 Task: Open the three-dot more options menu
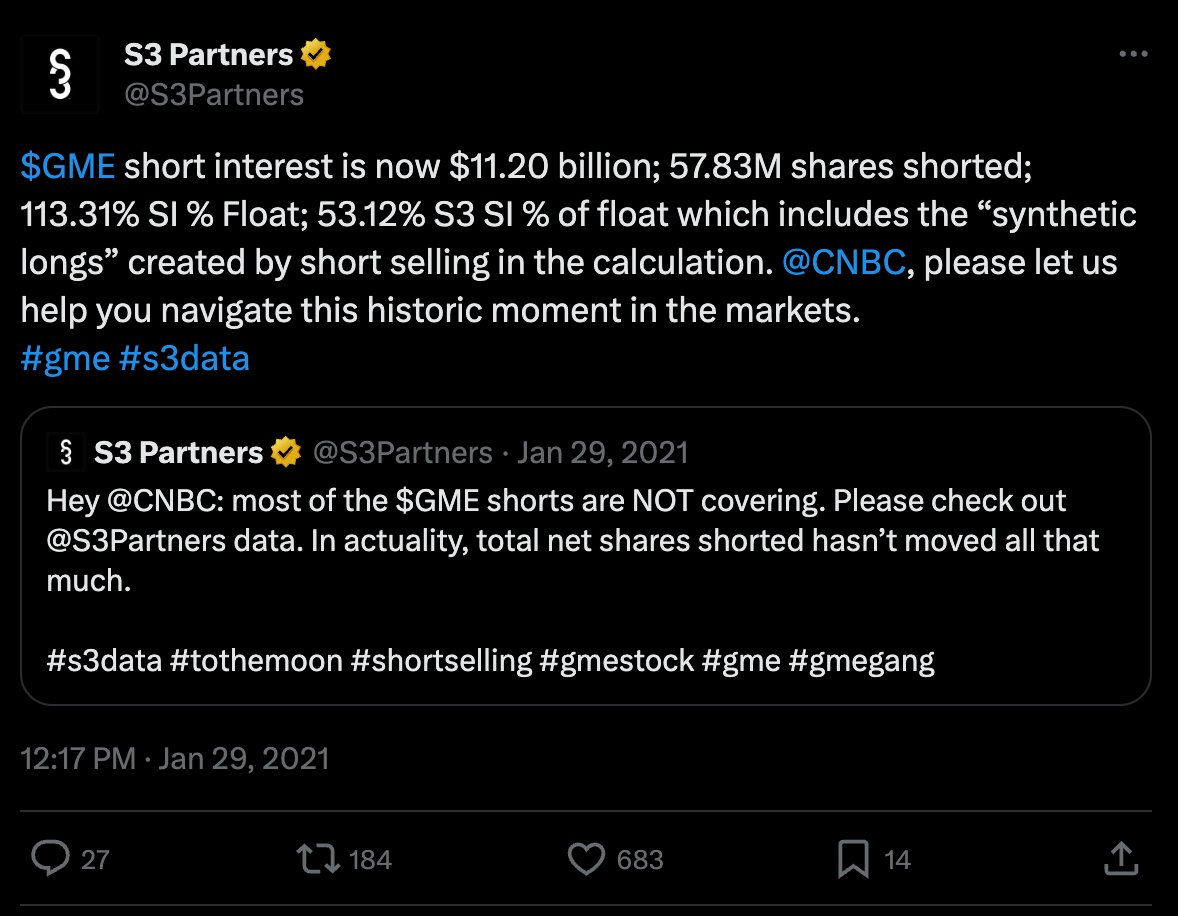1132,56
